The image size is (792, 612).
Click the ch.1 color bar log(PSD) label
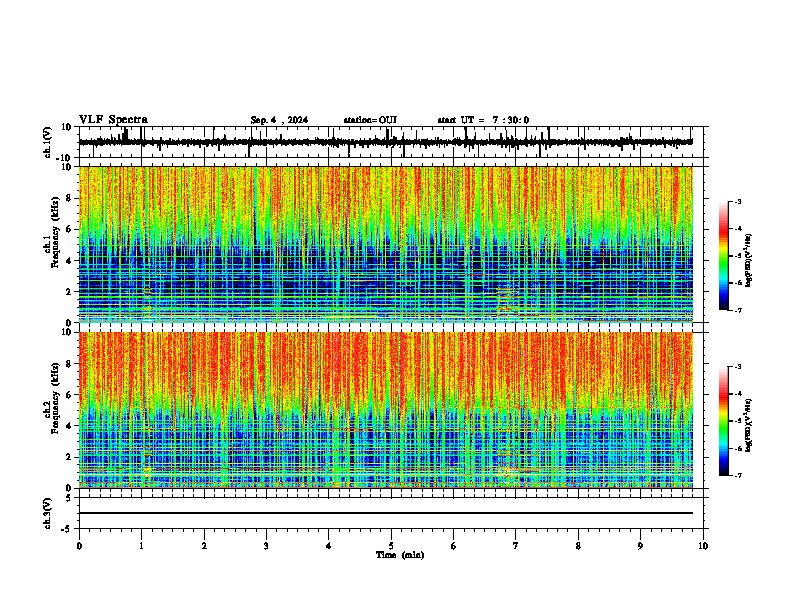click(749, 260)
